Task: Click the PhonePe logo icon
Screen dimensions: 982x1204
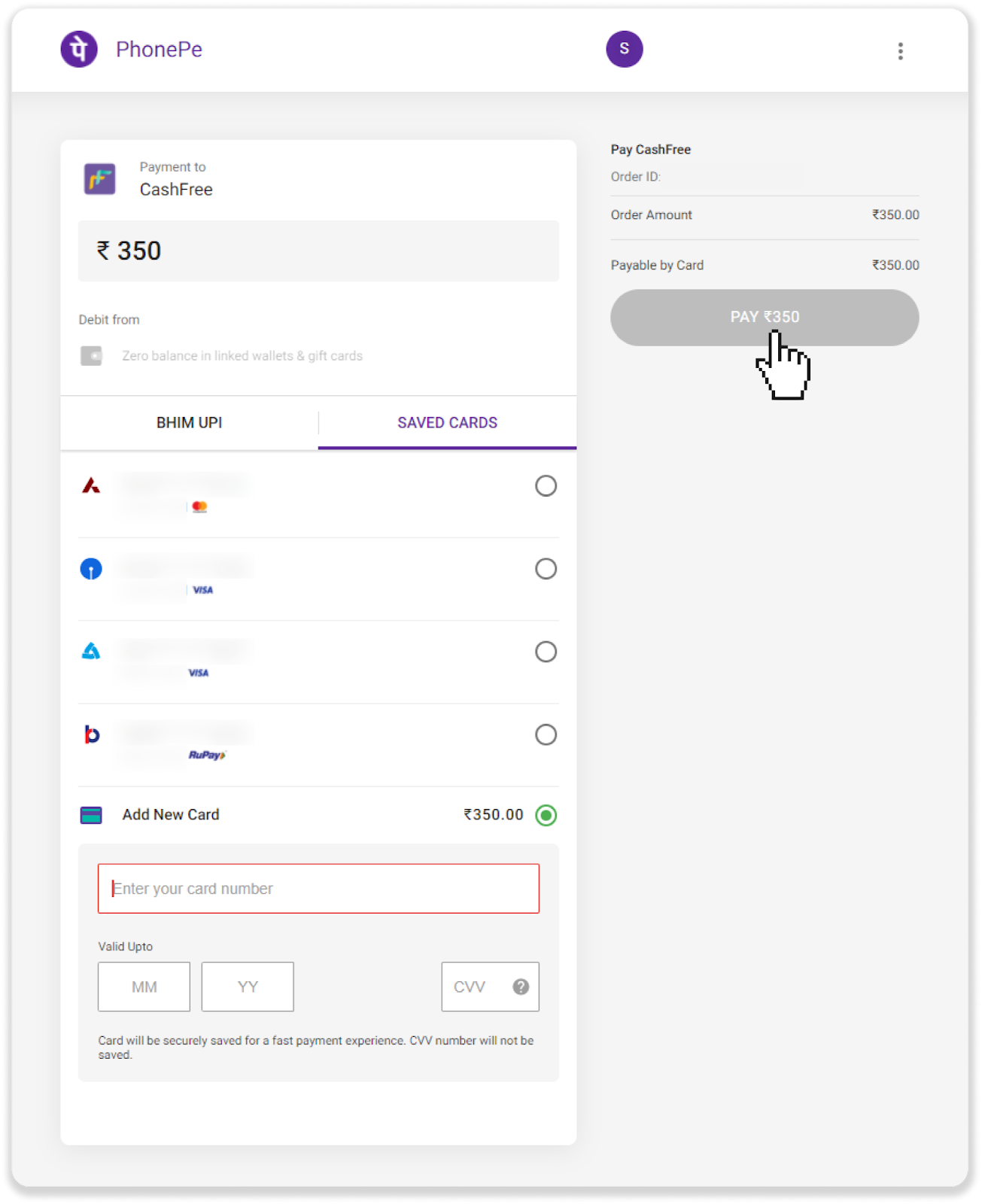Action: [x=79, y=50]
